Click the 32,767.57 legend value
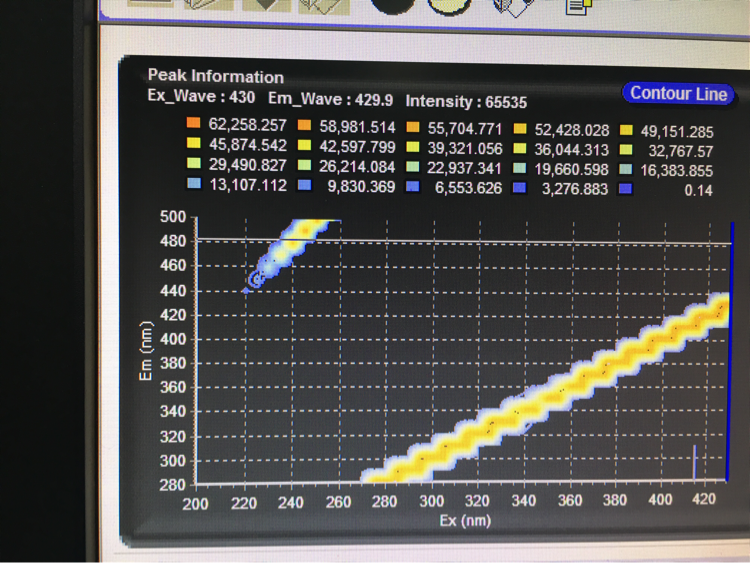 coord(681,152)
